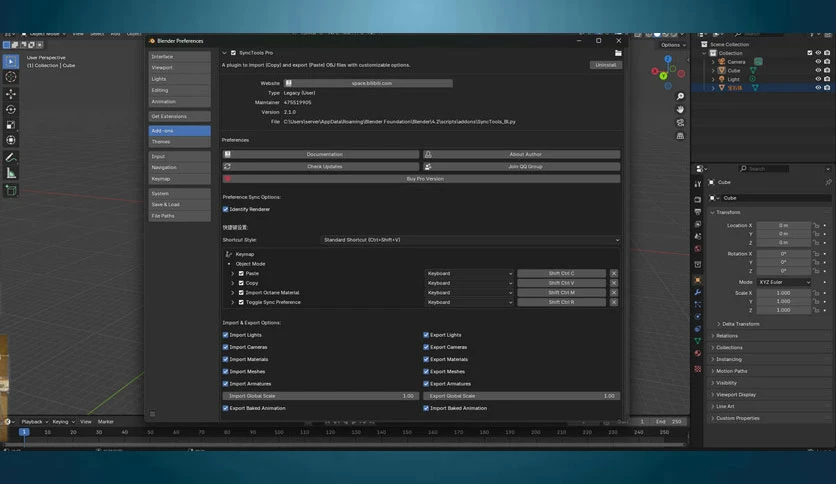The height and width of the screenshot is (484, 836).
Task: Select the Scale tool in viewport toolbar
Action: click(x=11, y=125)
